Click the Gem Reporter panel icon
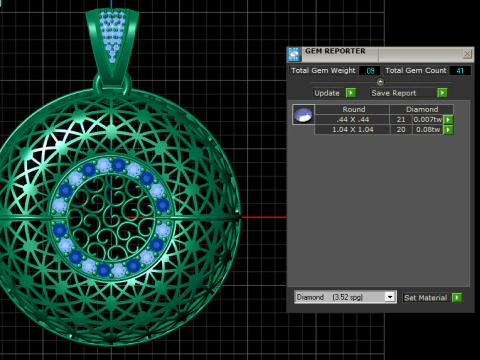This screenshot has width=480, height=360. [x=294, y=55]
